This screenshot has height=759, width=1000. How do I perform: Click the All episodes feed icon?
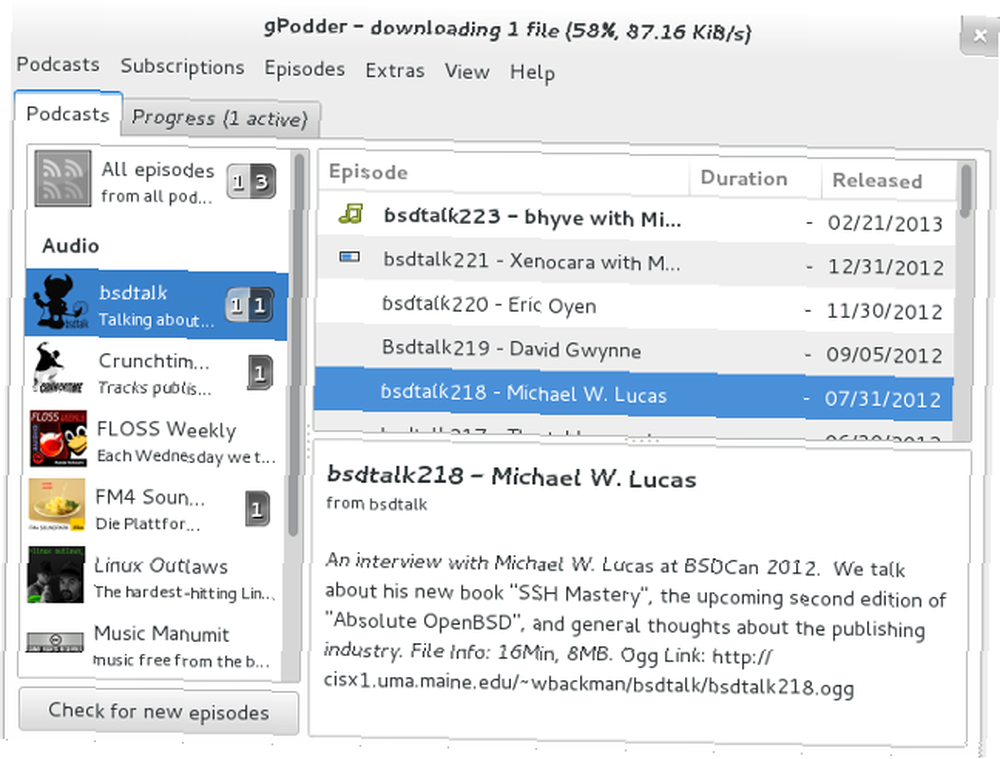(x=62, y=179)
